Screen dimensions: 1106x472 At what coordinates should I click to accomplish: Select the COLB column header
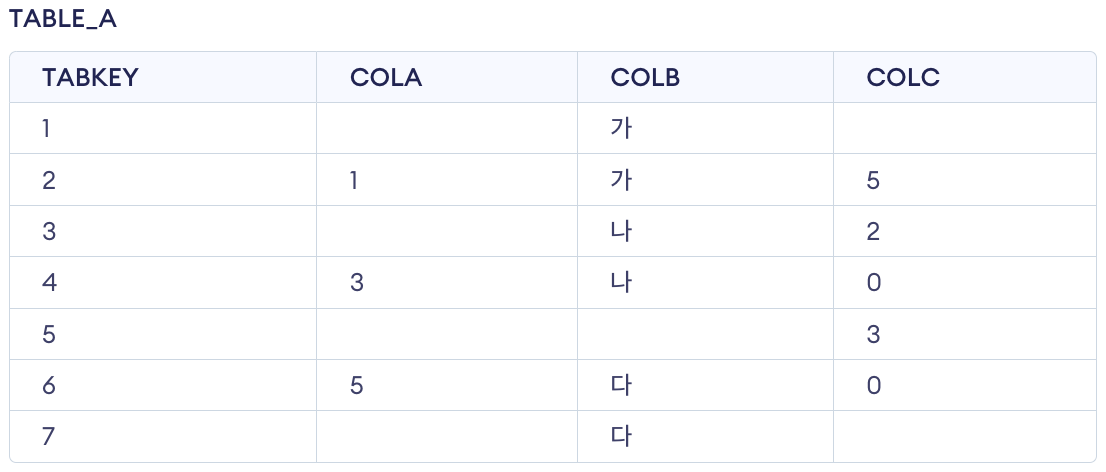coord(645,78)
